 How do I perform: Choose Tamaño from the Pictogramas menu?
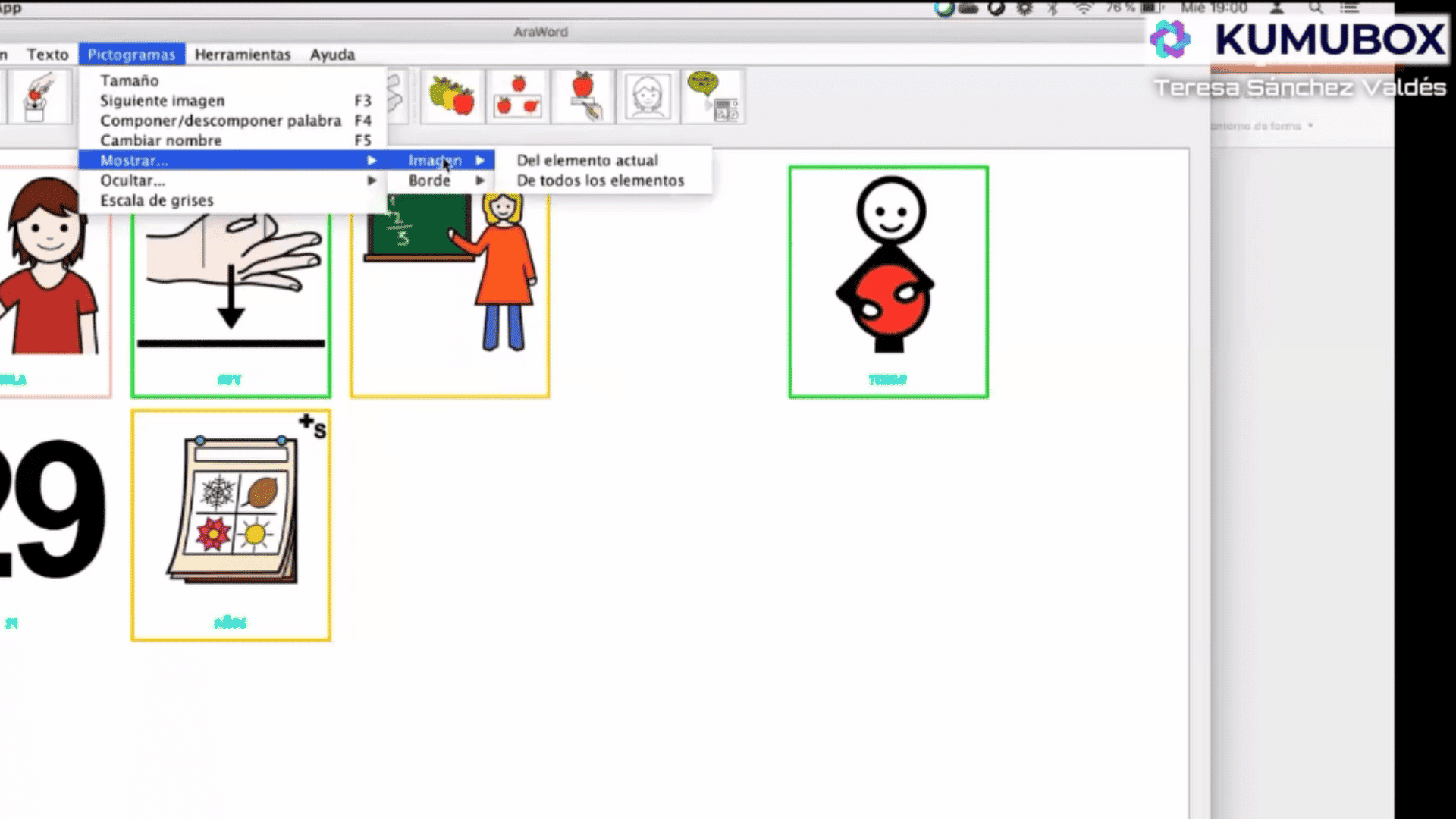click(x=233, y=80)
